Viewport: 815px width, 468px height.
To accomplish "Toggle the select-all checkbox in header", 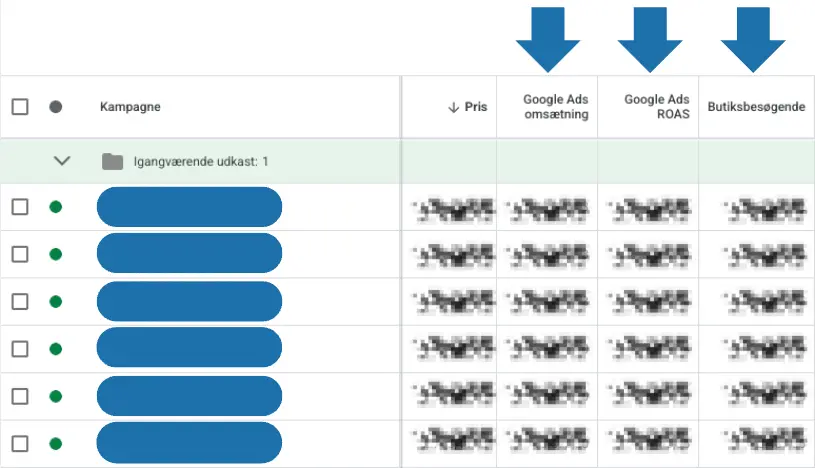I will point(20,107).
